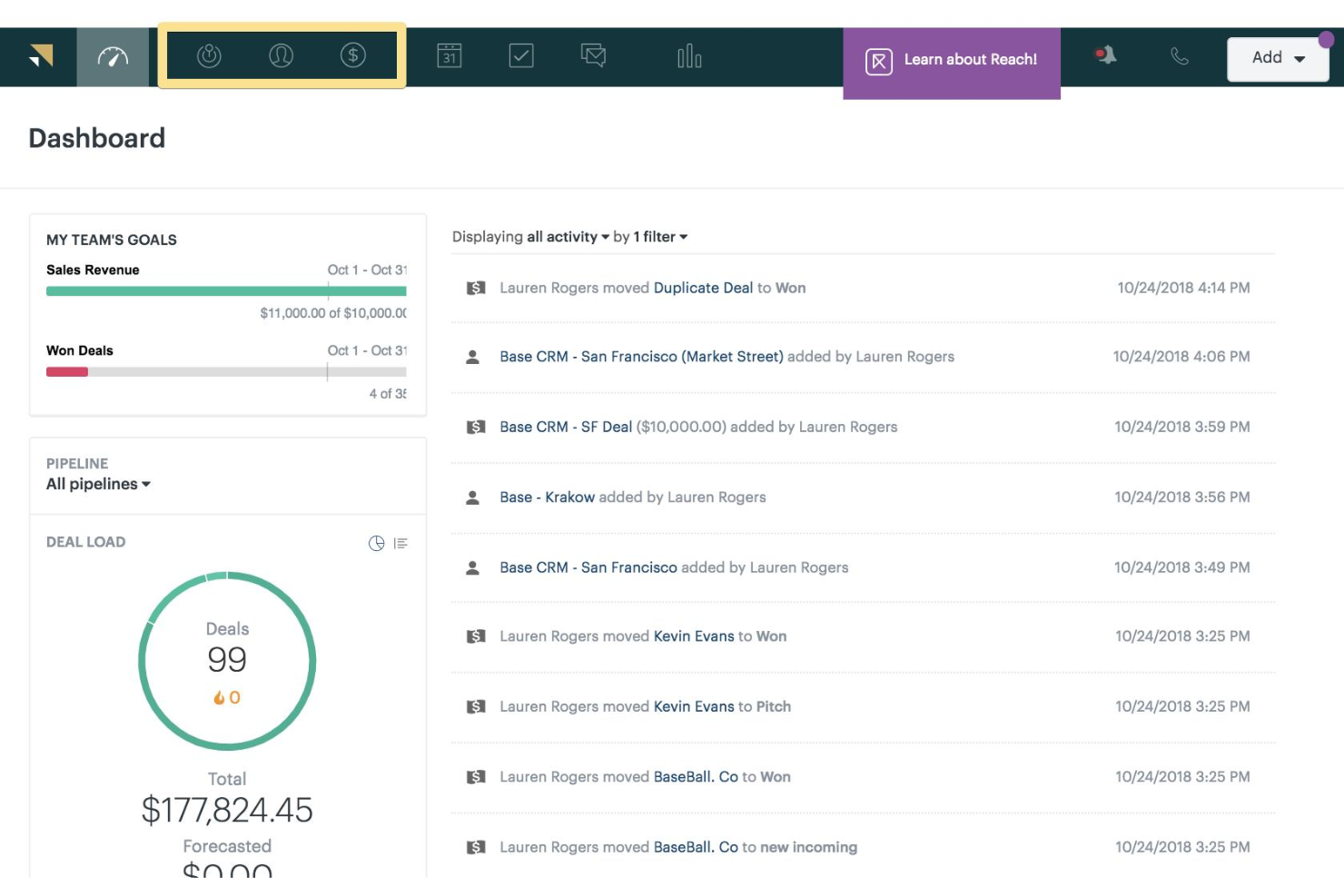Open the Duplicate Deal link
This screenshot has height=896, width=1344.
pos(702,288)
